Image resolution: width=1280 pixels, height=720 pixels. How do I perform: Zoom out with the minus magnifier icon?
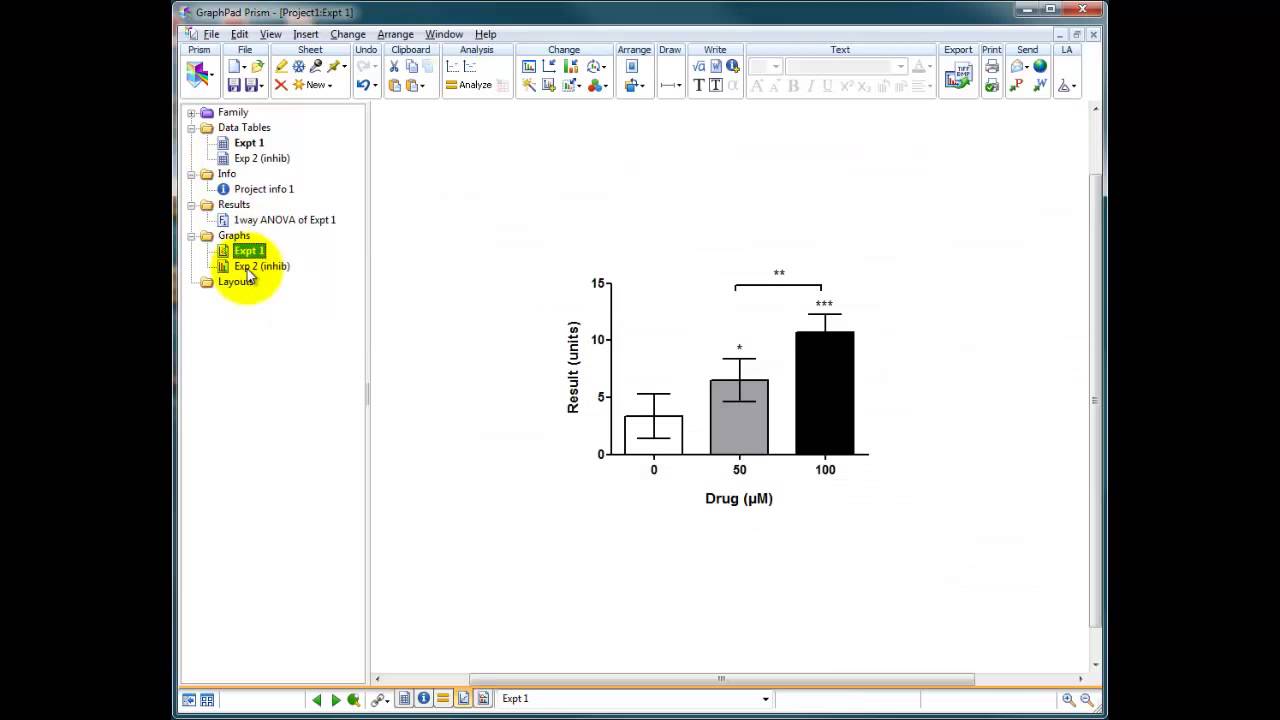coord(1087,700)
